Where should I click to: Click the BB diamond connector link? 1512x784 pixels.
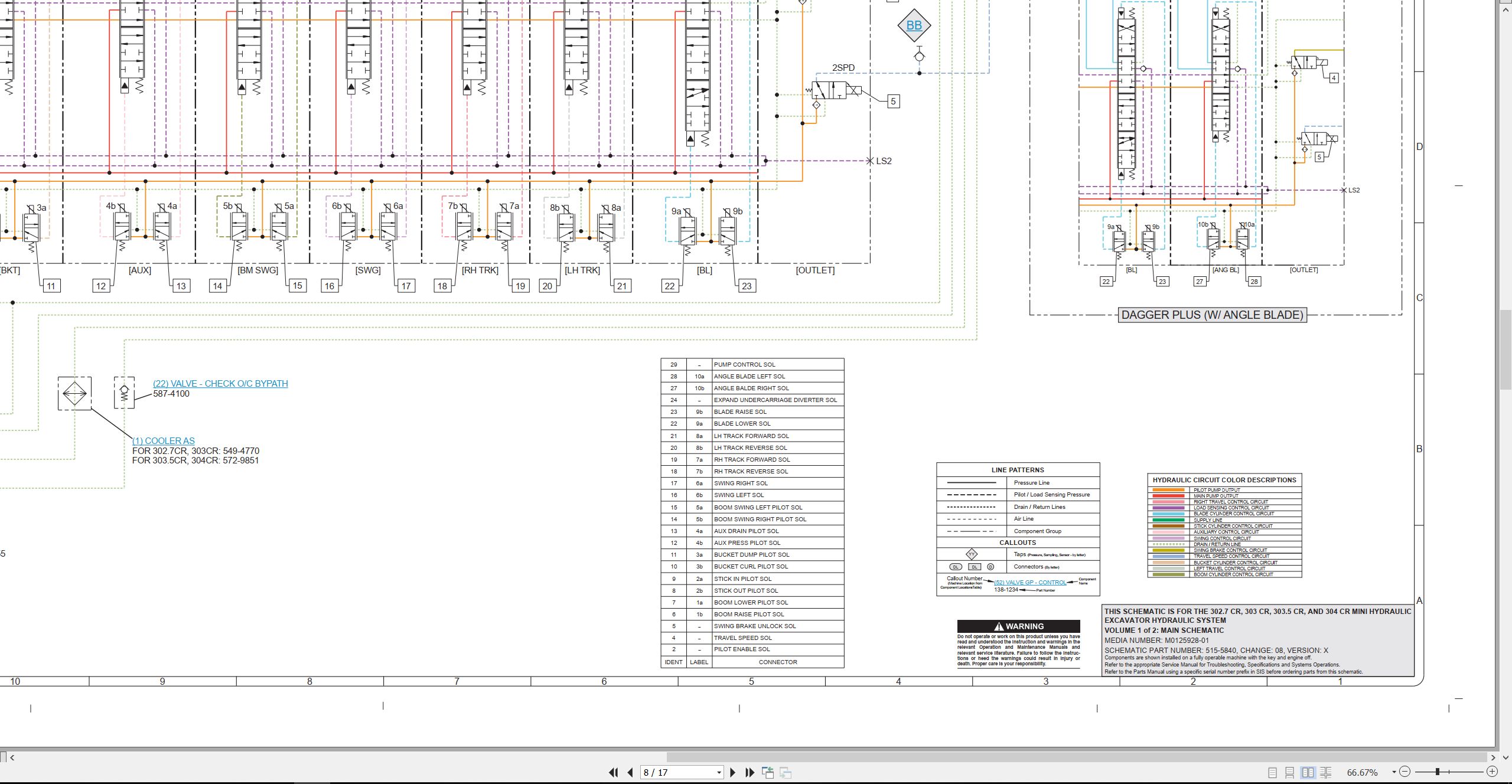[x=914, y=25]
